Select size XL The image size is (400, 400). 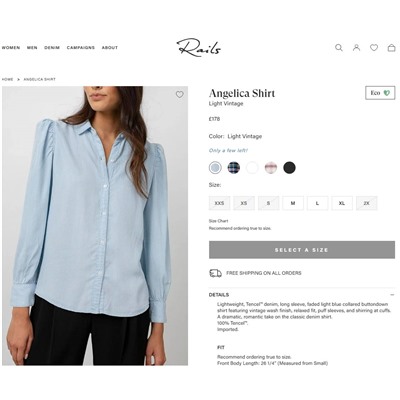tap(342, 203)
